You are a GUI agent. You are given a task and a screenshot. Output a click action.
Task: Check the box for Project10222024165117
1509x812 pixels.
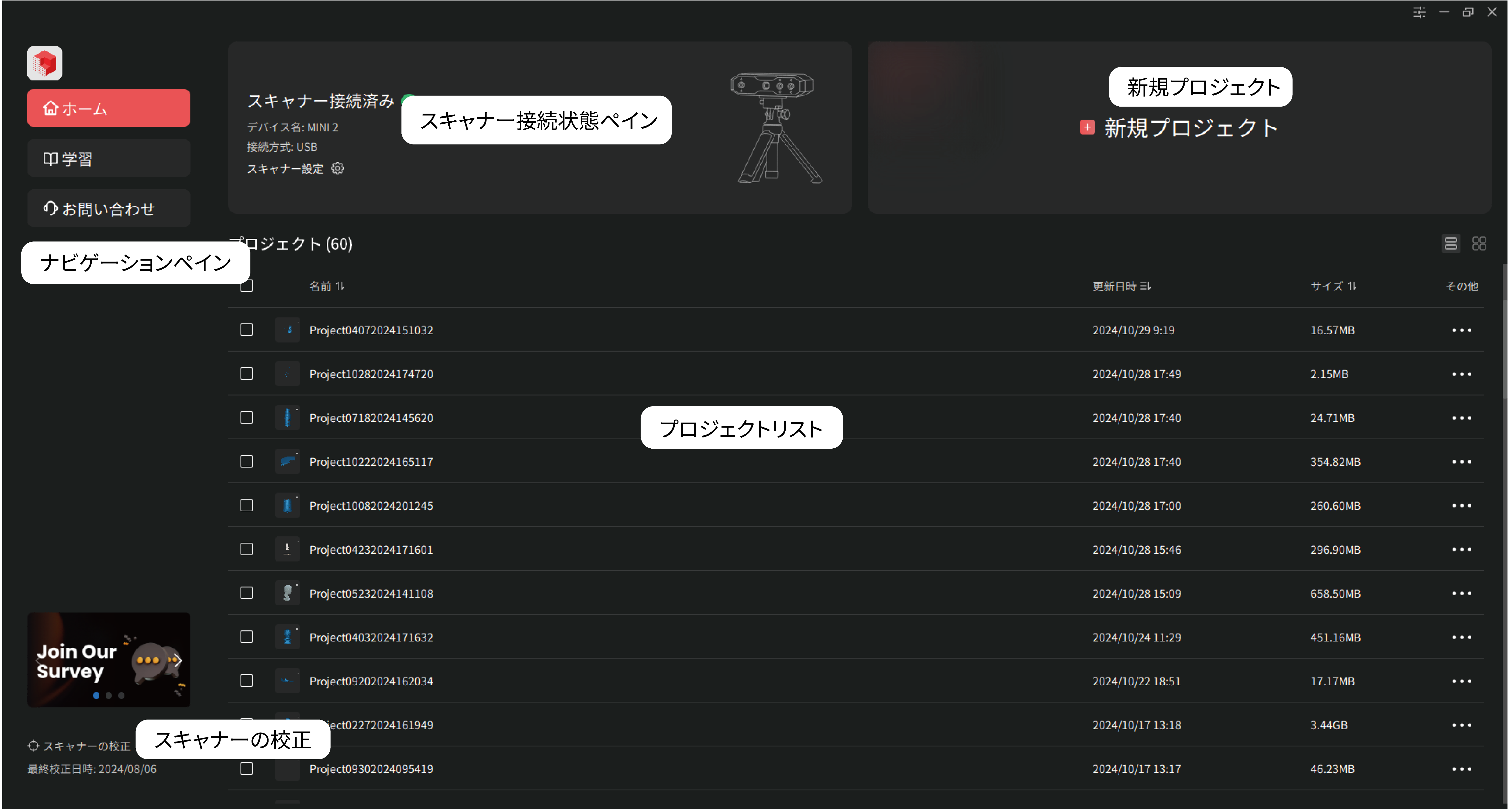pos(247,462)
